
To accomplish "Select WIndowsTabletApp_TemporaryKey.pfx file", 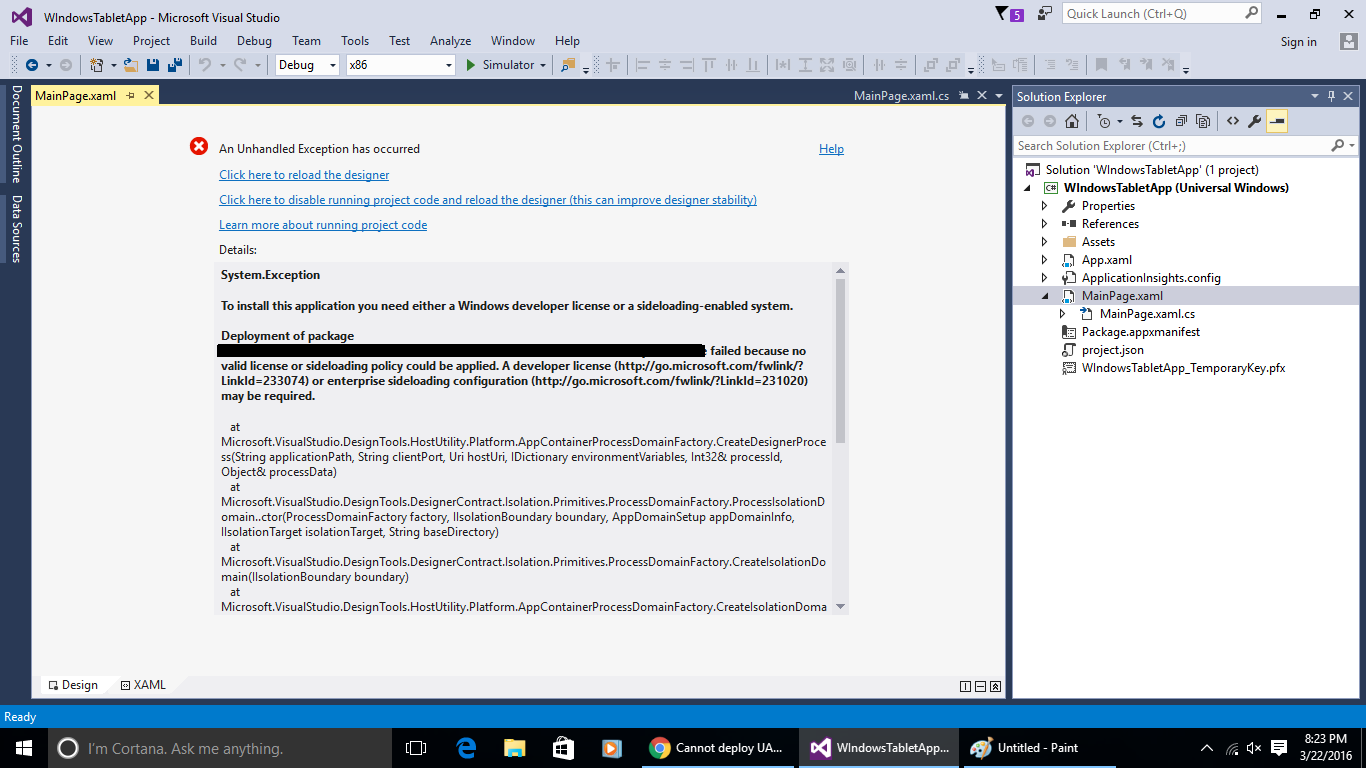I will (1183, 368).
